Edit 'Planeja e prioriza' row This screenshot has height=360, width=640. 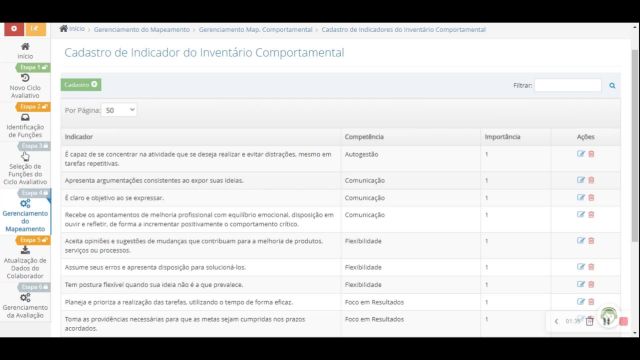coord(581,302)
